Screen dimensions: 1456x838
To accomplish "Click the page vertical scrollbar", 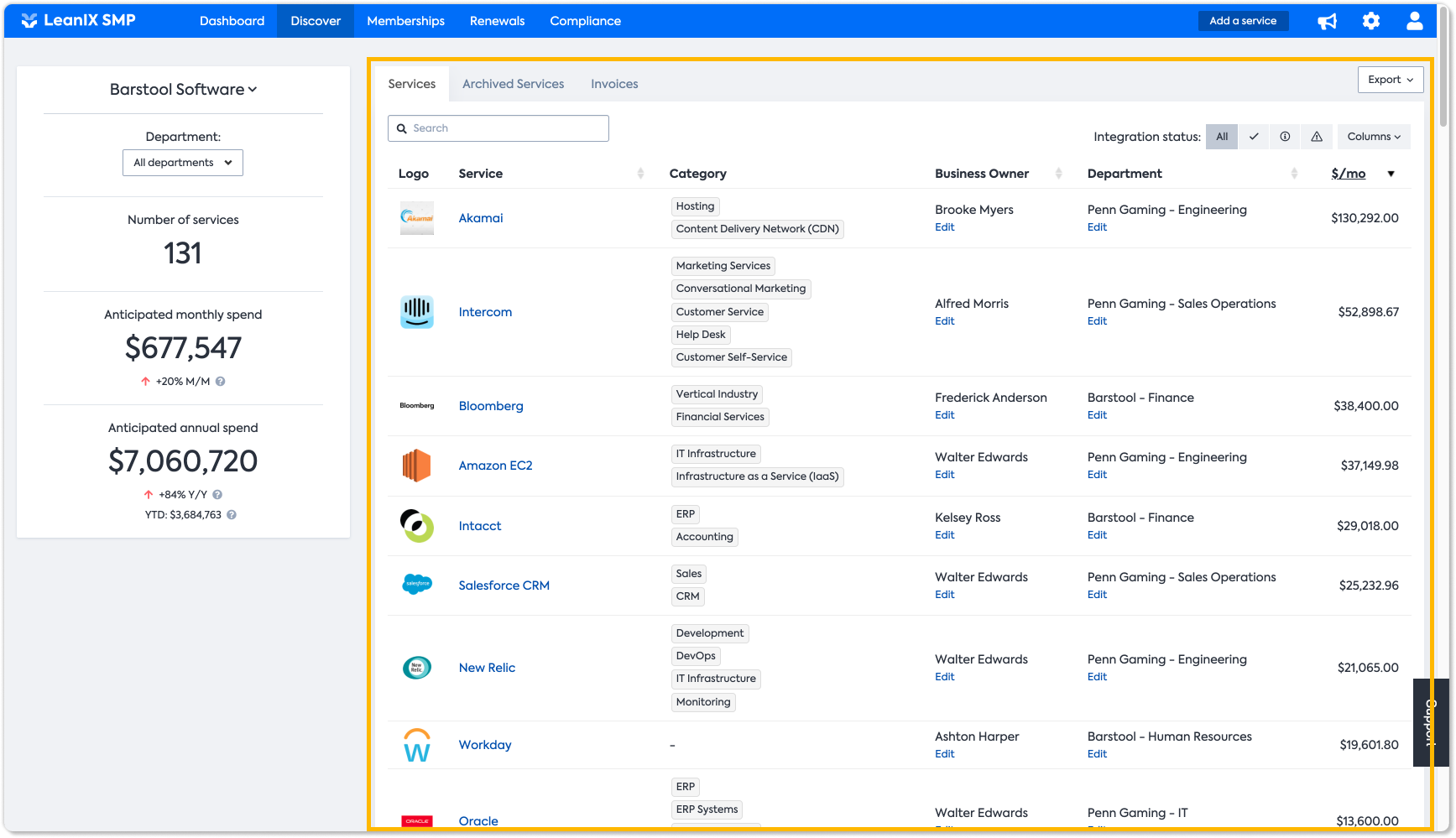I will coord(1443,67).
